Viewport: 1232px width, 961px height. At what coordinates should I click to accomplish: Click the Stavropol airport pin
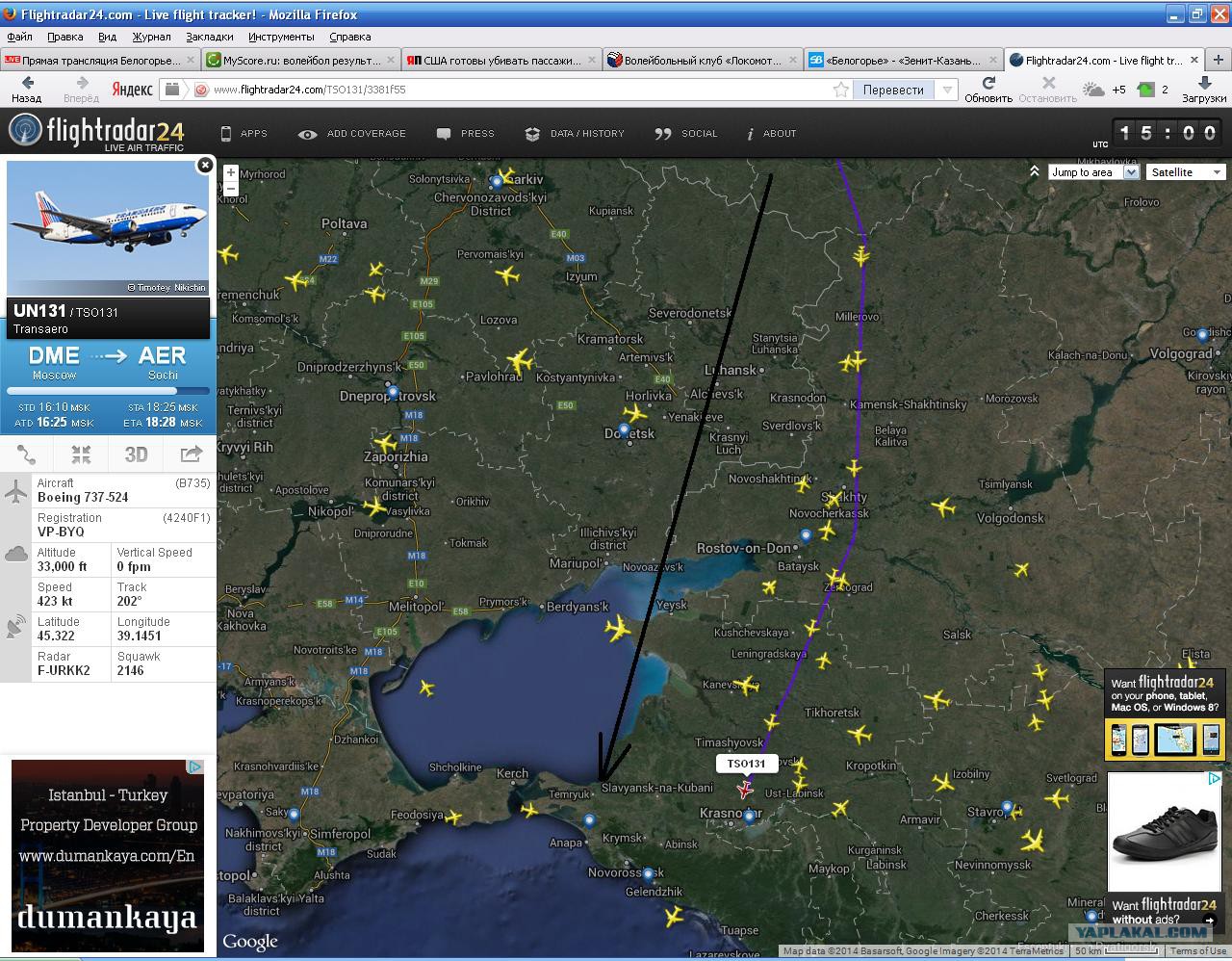coord(1007,807)
